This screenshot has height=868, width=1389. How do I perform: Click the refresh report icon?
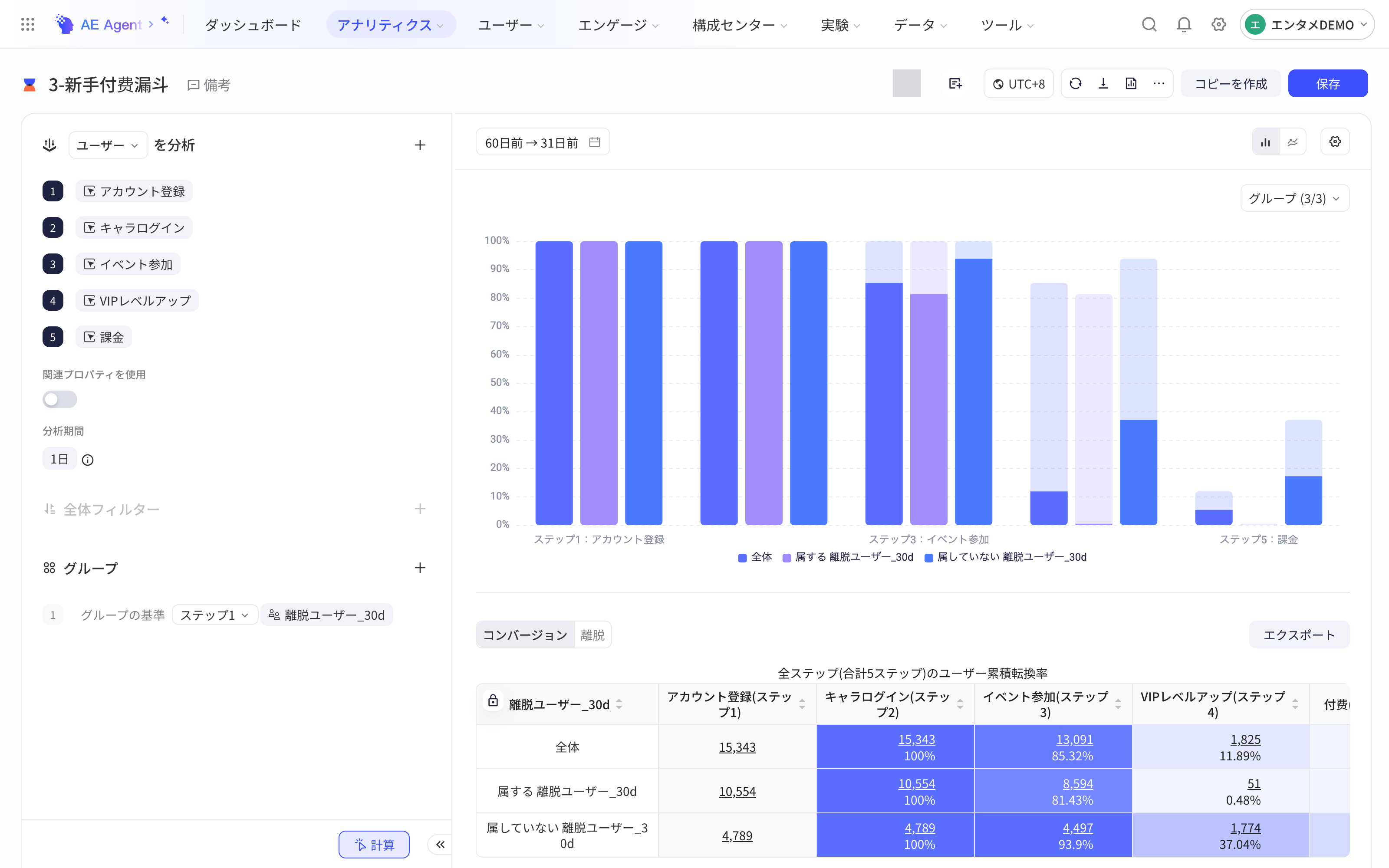pyautogui.click(x=1076, y=84)
